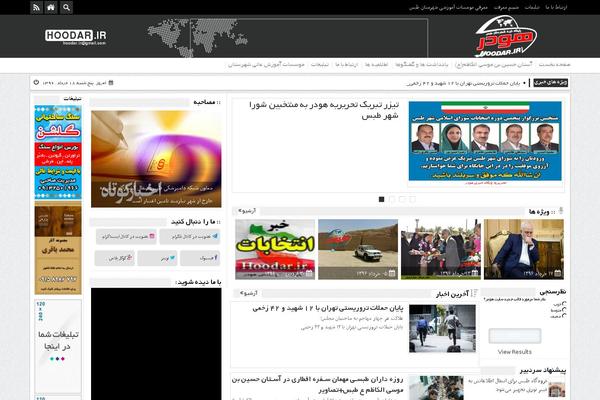Open the Twitter follow button
The image size is (600, 400).
tap(157, 258)
